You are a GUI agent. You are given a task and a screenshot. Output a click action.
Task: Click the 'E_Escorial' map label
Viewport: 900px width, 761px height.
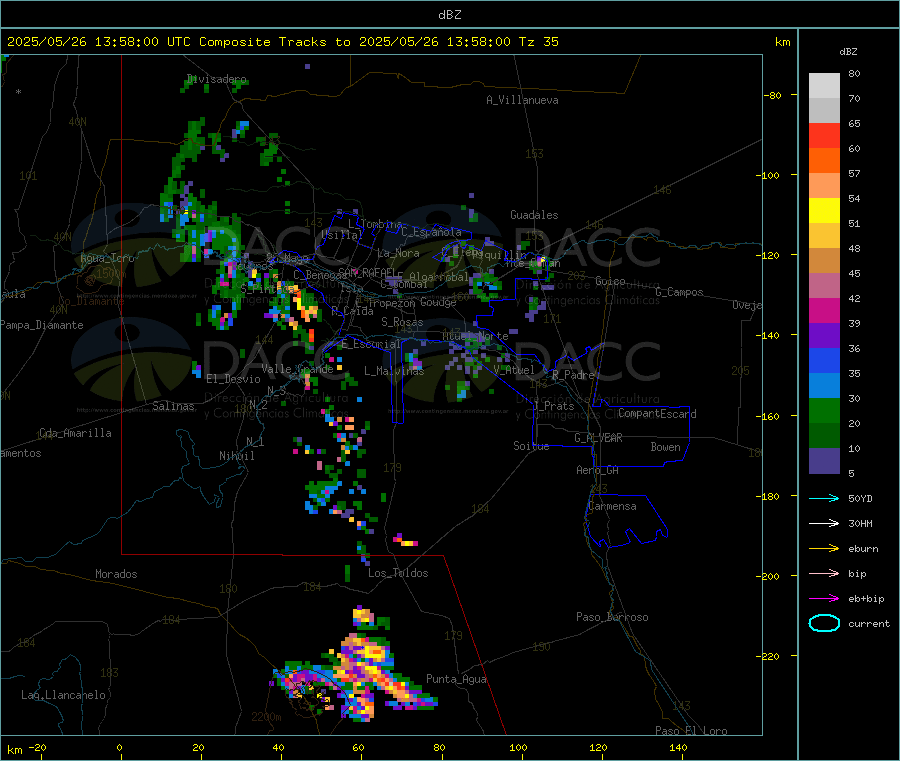[371, 344]
